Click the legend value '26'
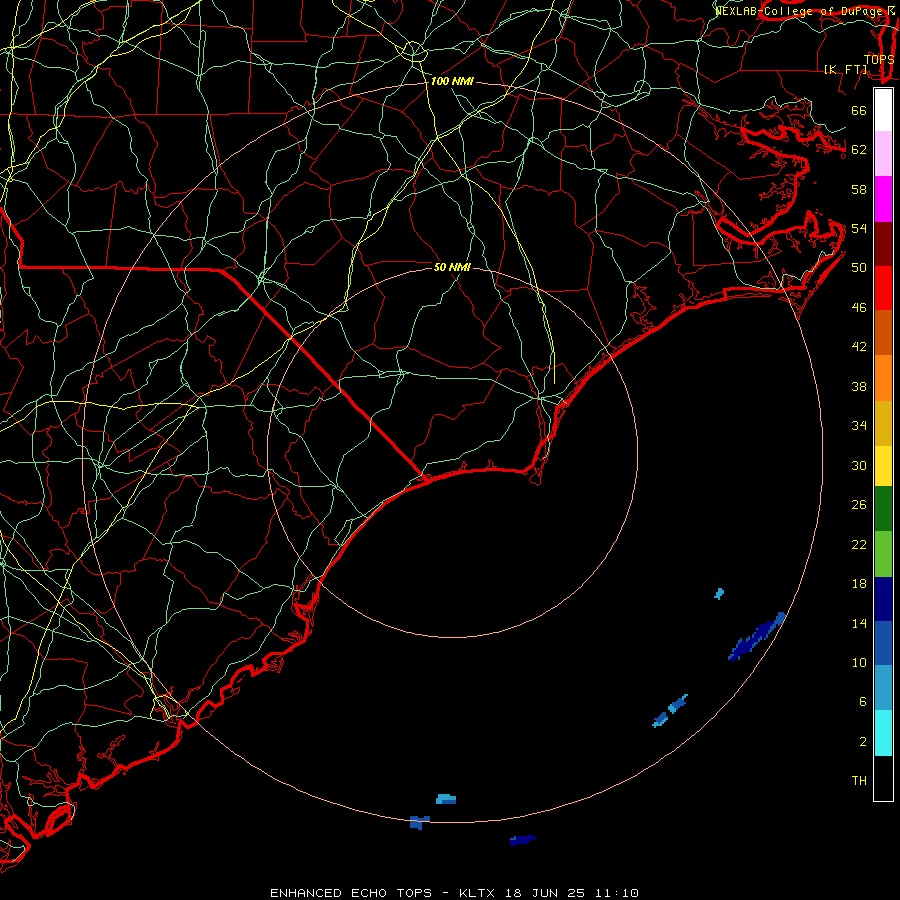Image resolution: width=900 pixels, height=900 pixels. tap(859, 505)
